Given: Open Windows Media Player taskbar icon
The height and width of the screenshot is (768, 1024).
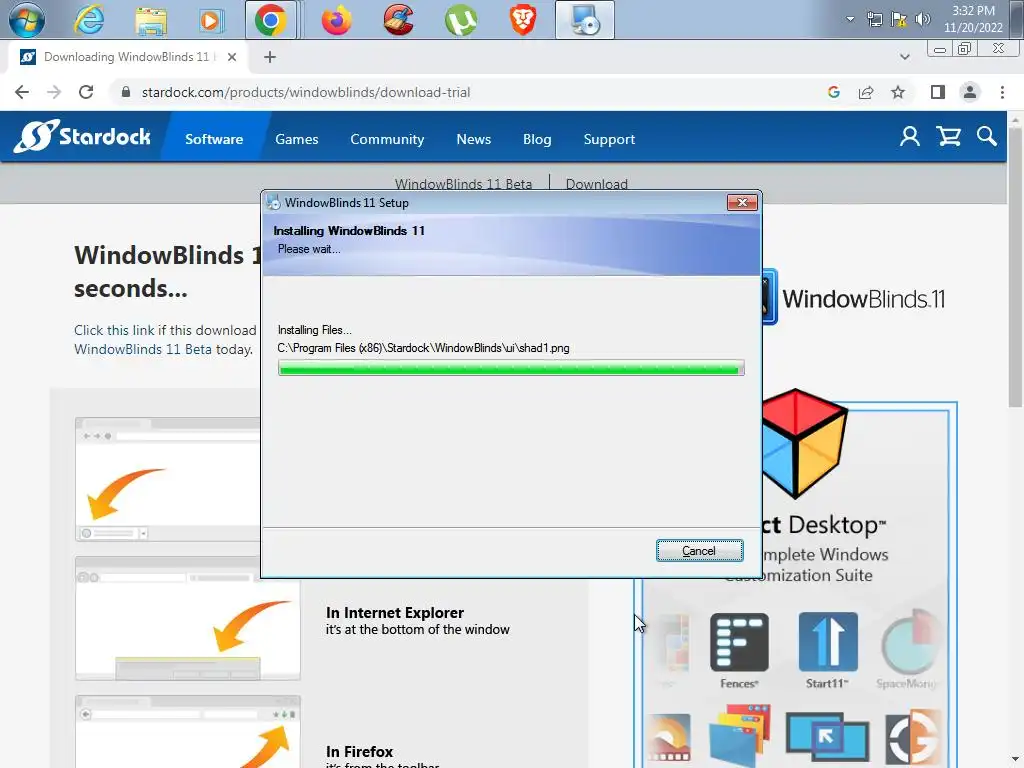Looking at the screenshot, I should (x=210, y=20).
